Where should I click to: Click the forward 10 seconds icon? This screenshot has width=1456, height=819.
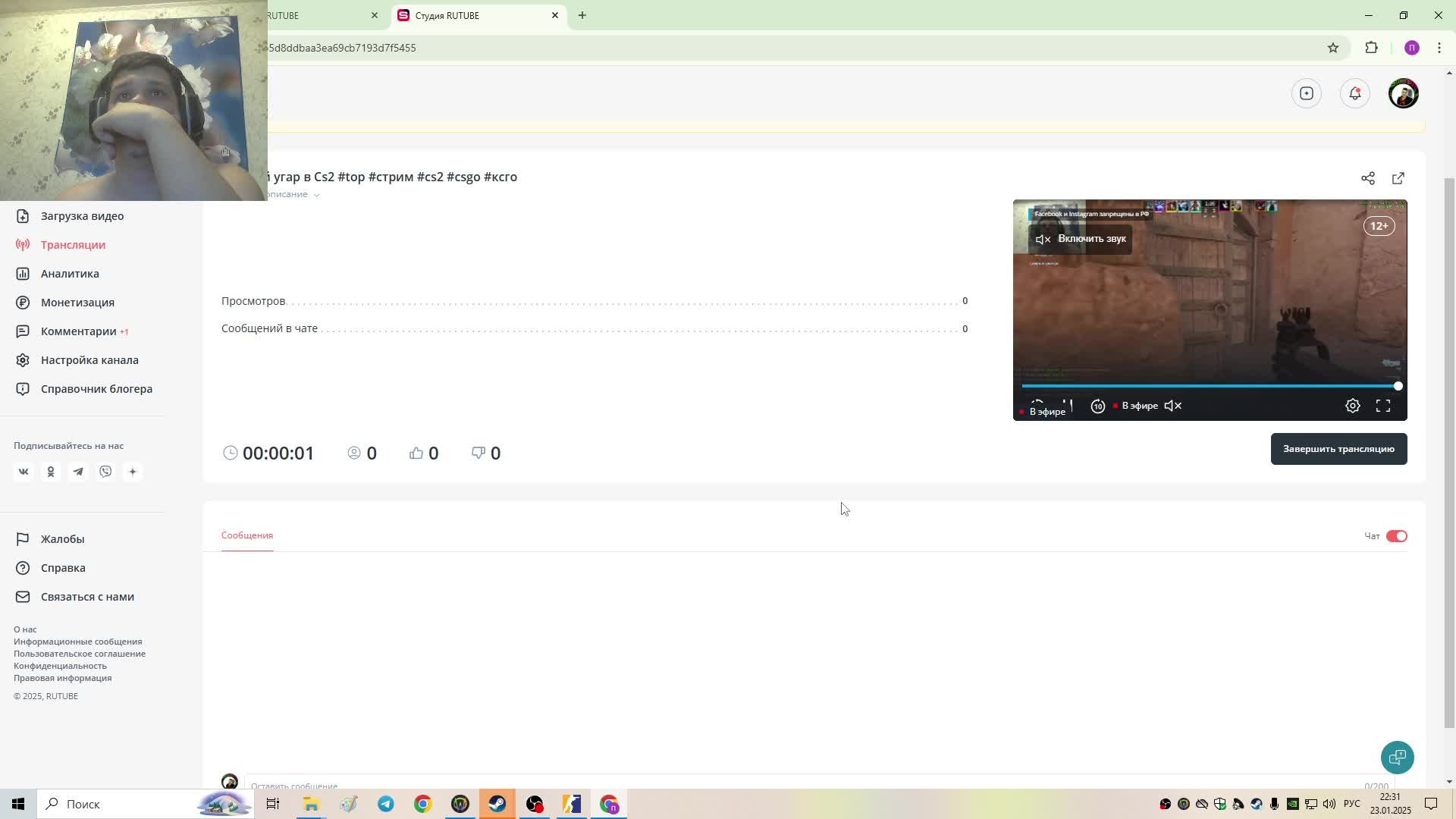click(x=1097, y=406)
